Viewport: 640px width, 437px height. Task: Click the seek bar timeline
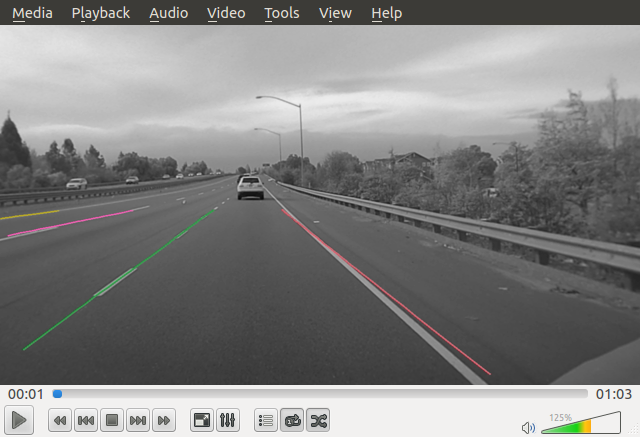(320, 394)
